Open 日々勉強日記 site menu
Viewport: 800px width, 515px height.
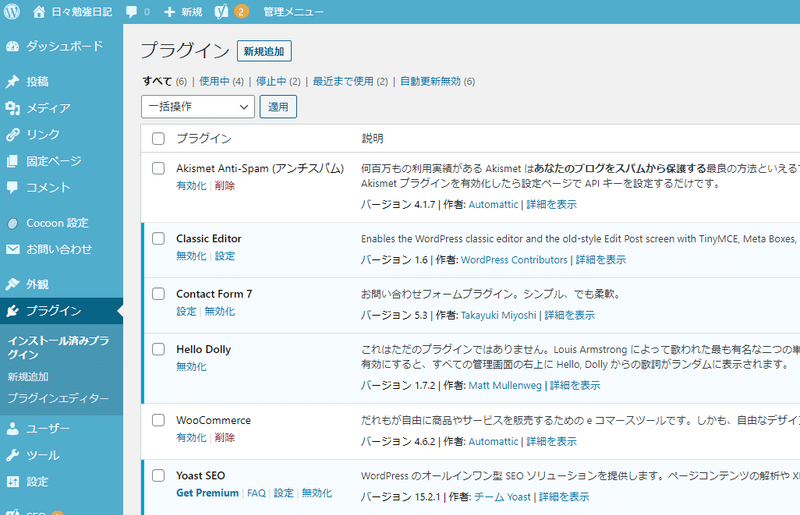tap(82, 12)
